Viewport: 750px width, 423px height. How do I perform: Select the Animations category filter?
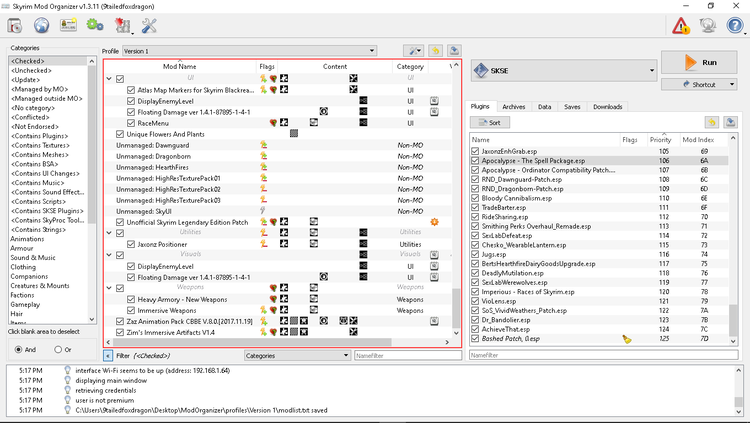[27, 239]
